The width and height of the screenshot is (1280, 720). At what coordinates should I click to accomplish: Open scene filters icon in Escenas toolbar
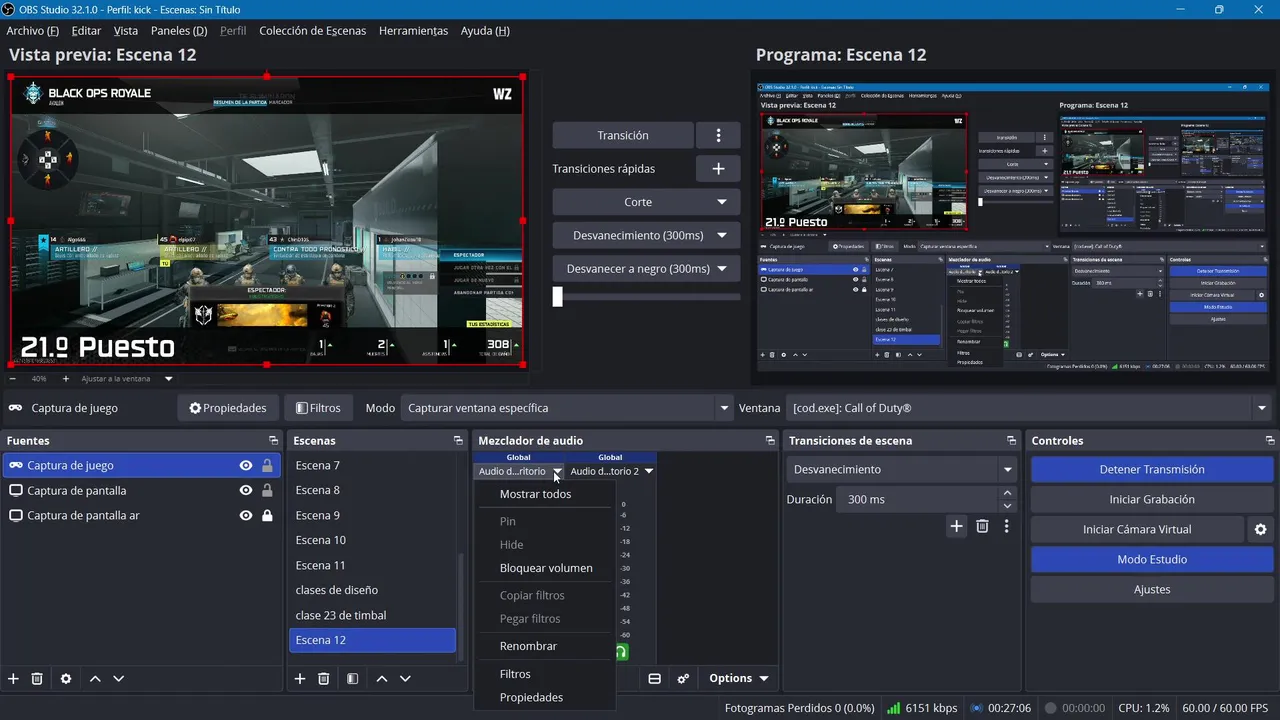353,678
